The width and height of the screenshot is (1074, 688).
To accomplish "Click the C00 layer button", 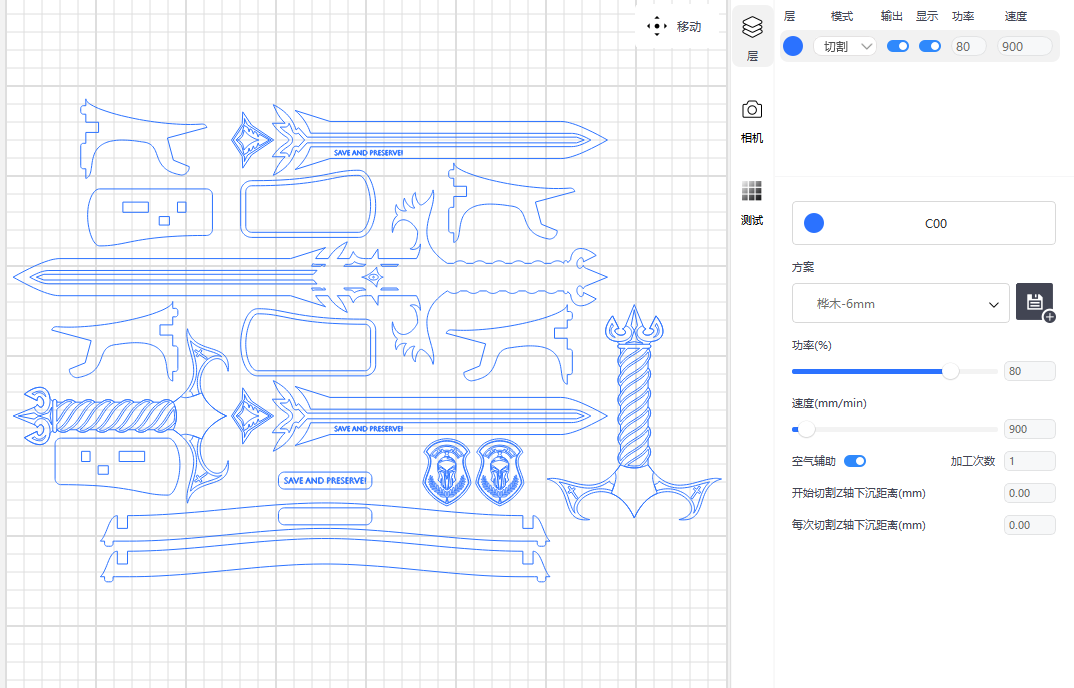I will [923, 223].
